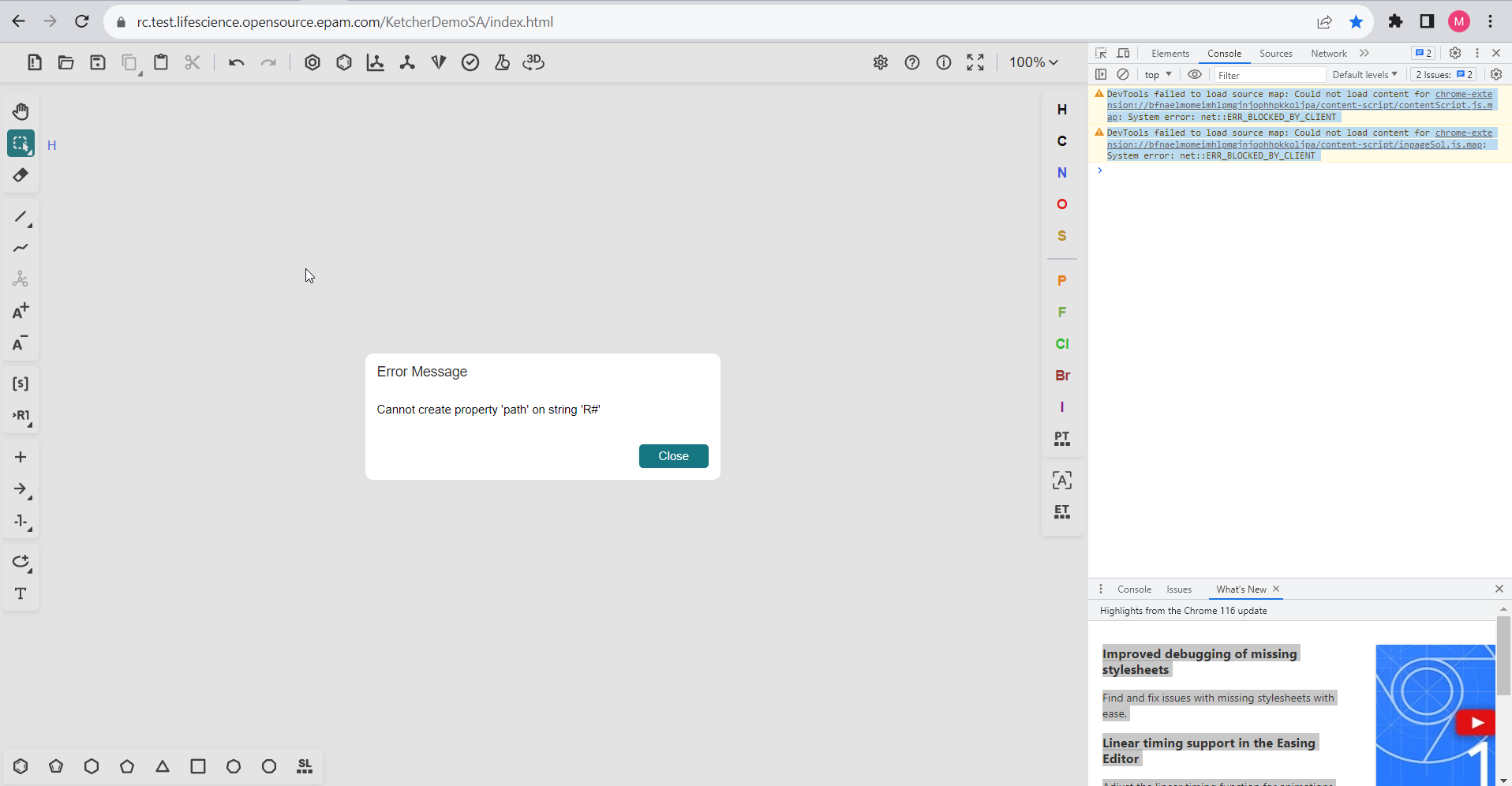The image size is (1512, 786).
Task: Select Nitrogen from the atom sidebar
Action: point(1062,172)
